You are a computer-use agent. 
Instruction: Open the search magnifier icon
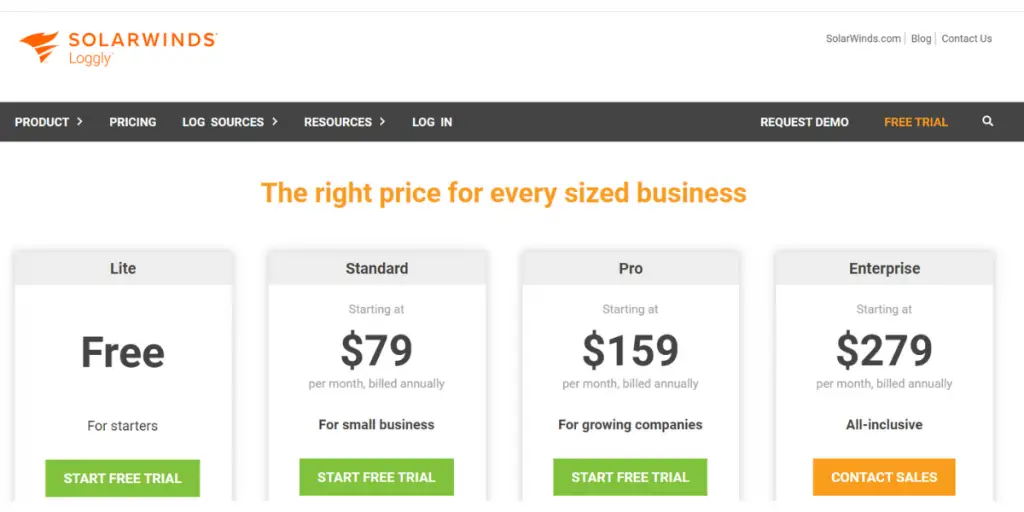click(987, 121)
